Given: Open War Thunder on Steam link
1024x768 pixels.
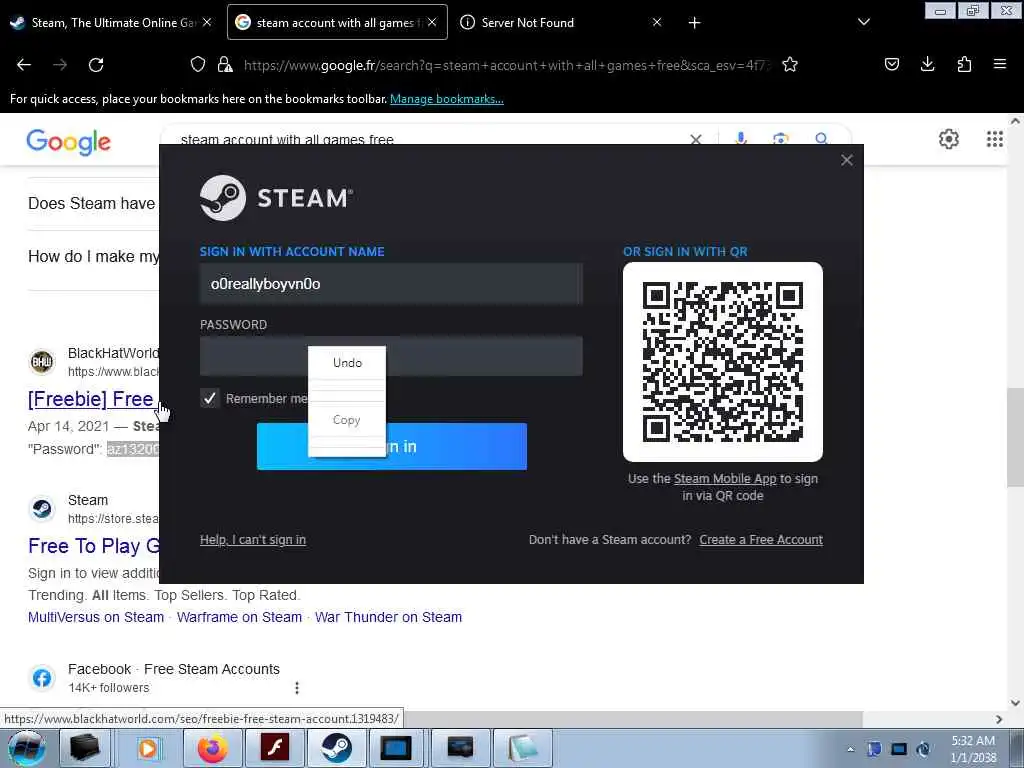Looking at the screenshot, I should 389,617.
